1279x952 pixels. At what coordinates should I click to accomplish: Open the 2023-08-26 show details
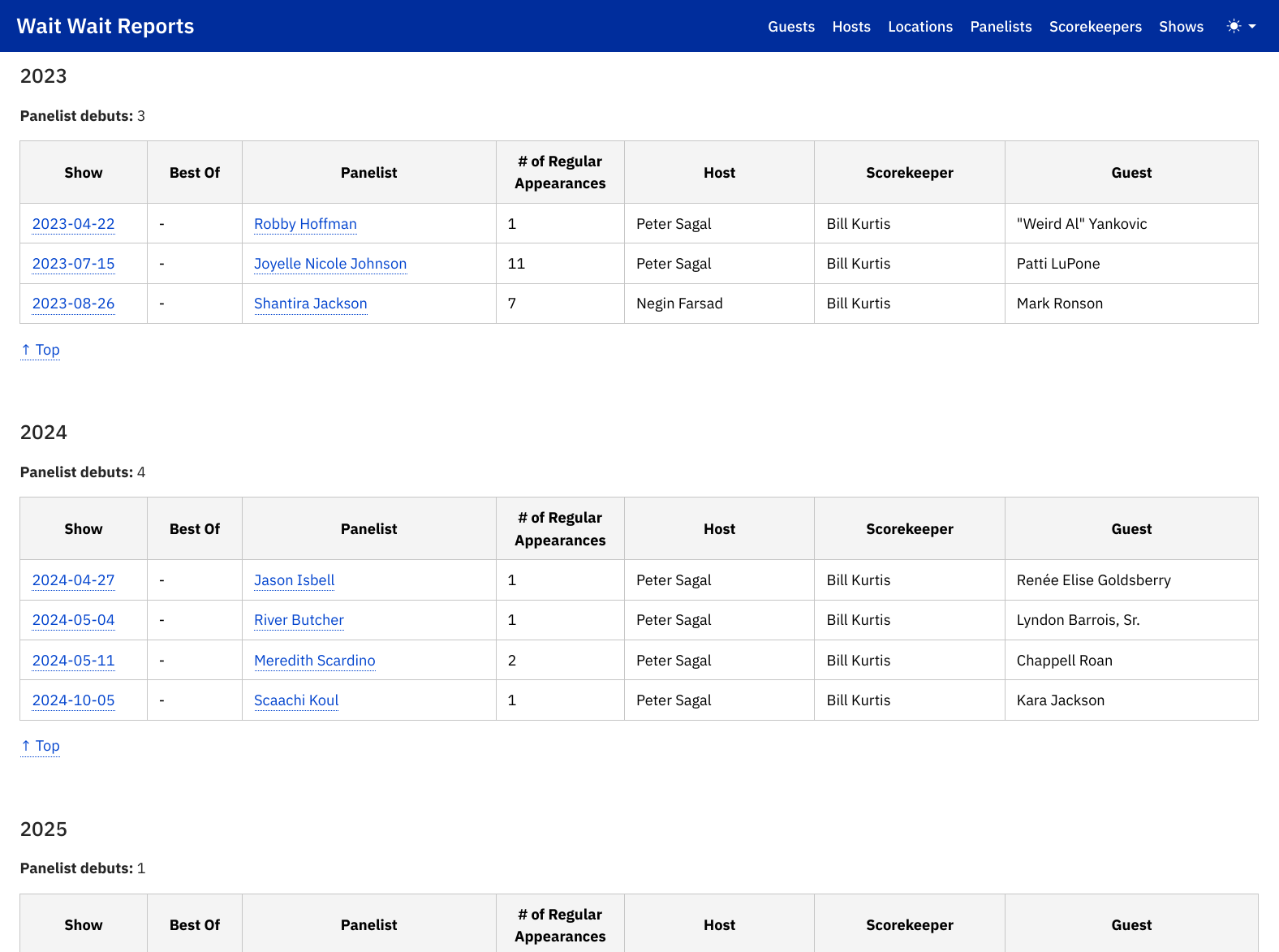coord(73,304)
